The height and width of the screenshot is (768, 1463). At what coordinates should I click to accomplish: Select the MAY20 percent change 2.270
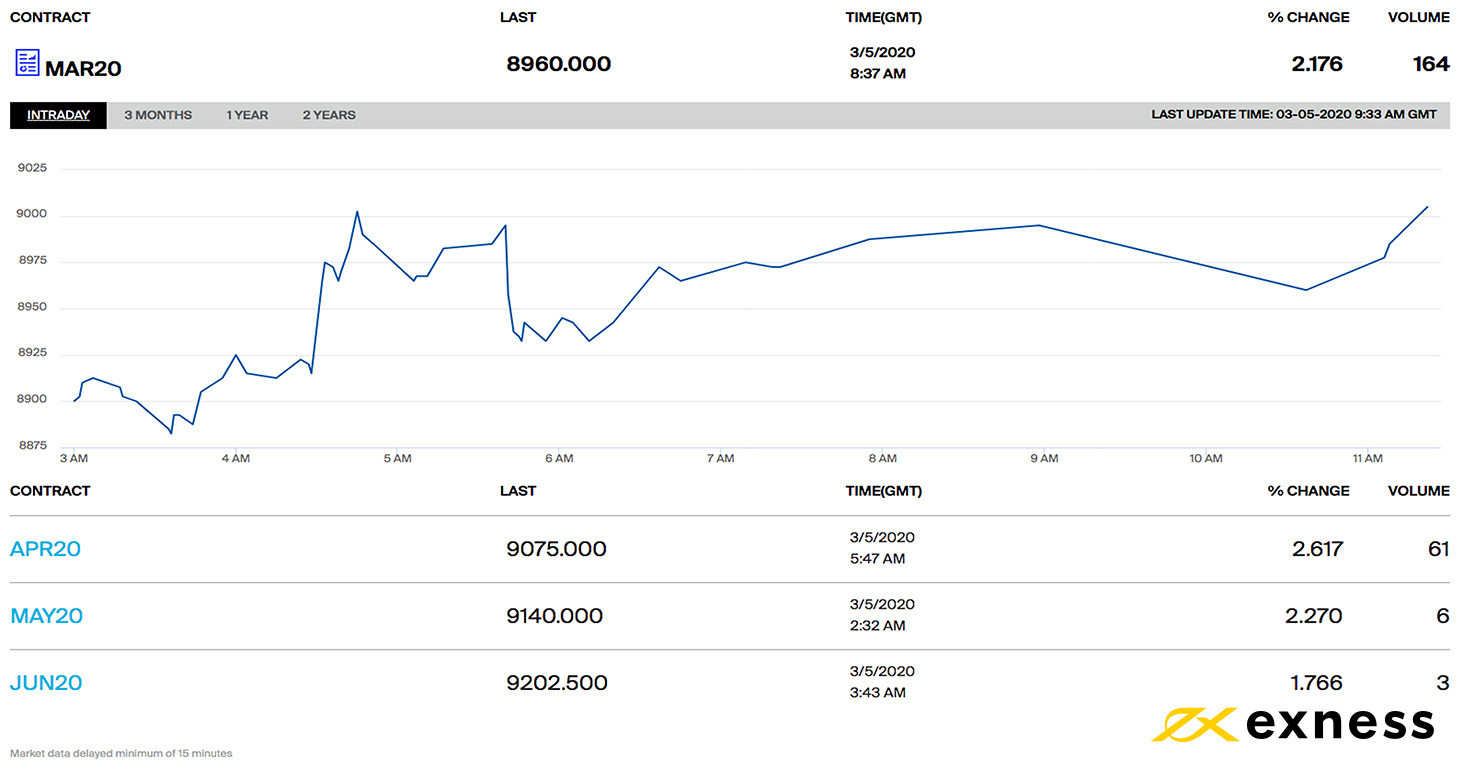1314,616
